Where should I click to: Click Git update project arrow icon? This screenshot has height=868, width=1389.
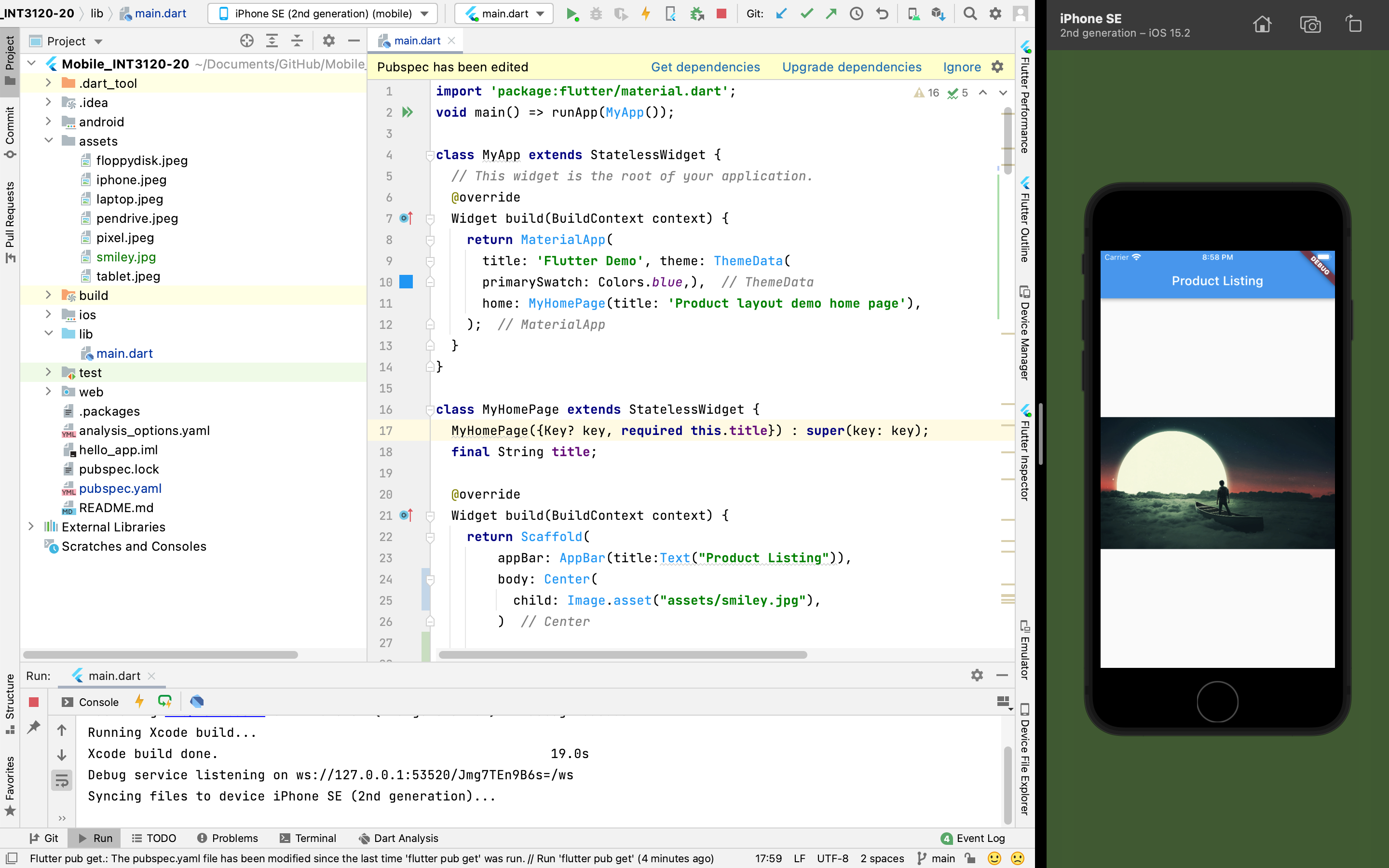coord(781,14)
